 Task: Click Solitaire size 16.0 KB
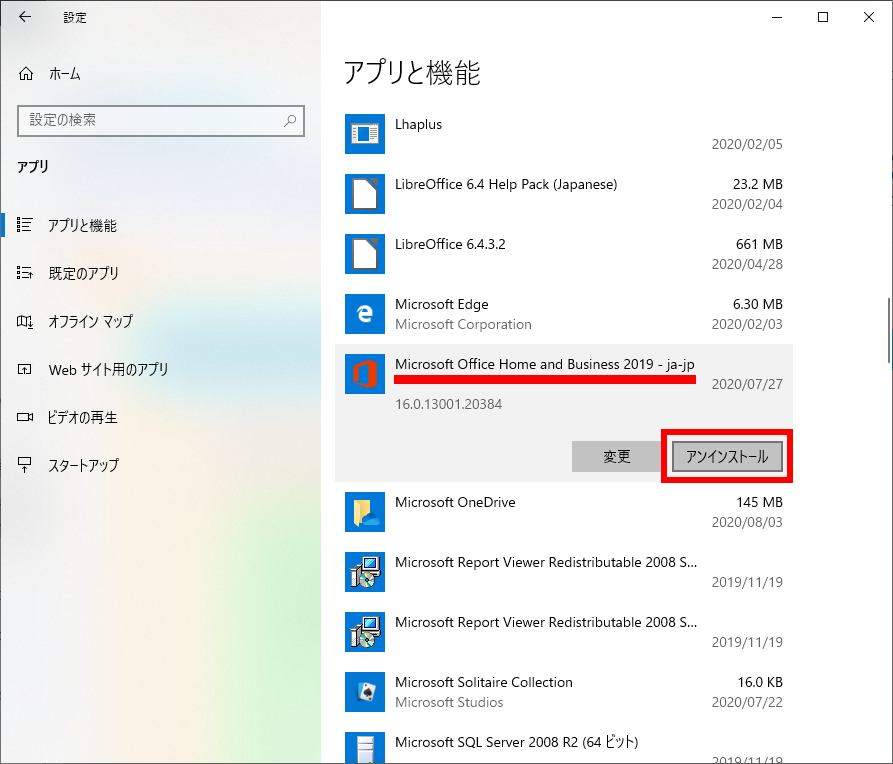tap(760, 682)
